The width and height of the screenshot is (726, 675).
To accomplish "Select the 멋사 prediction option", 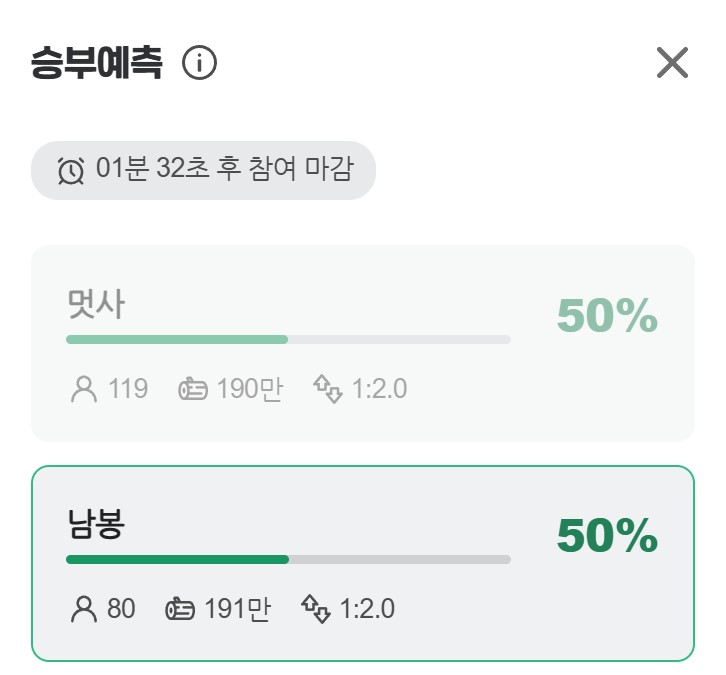I will [362, 343].
